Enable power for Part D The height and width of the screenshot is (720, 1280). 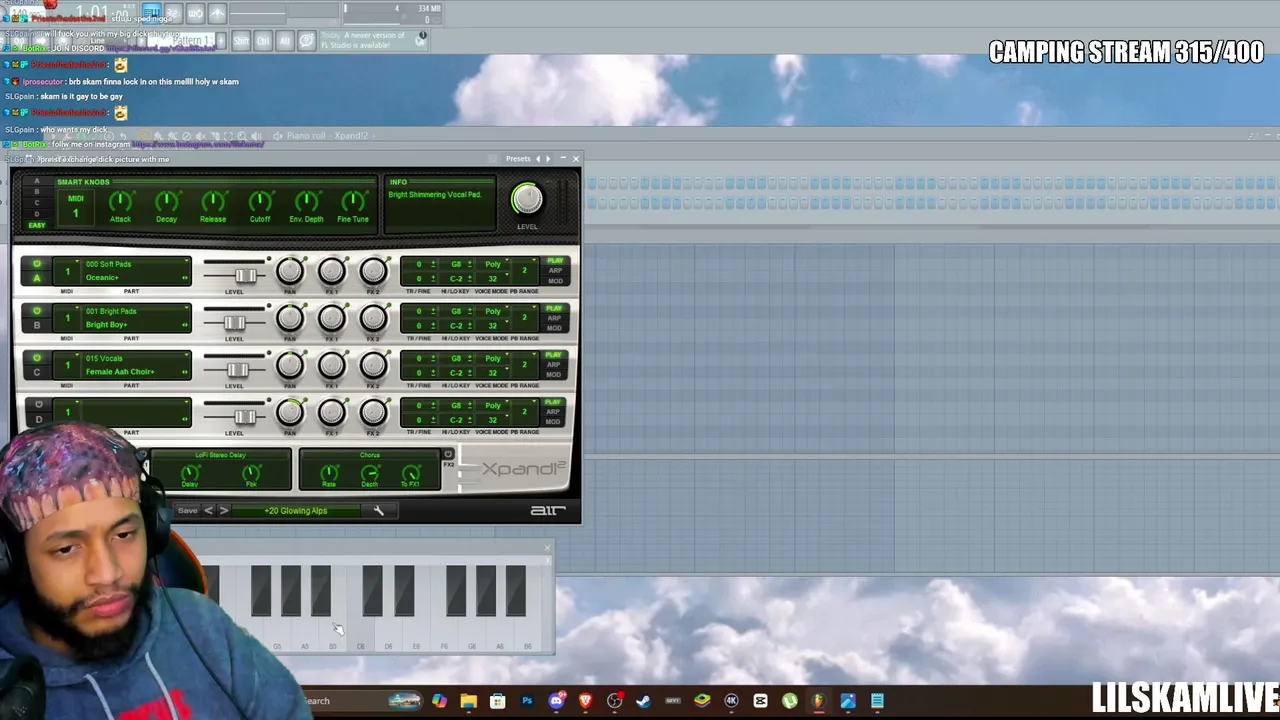[37, 406]
